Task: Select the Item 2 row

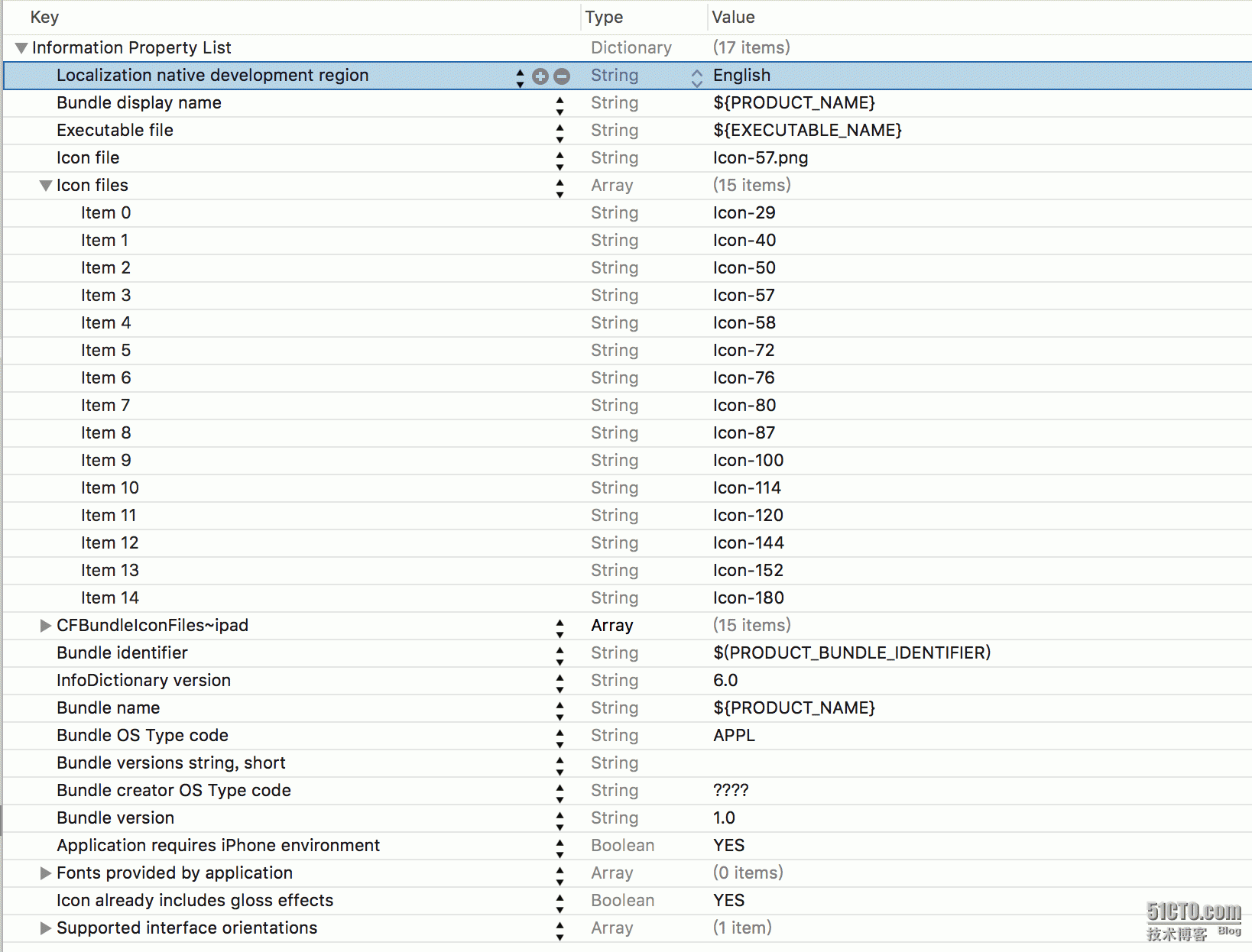Action: click(x=627, y=268)
